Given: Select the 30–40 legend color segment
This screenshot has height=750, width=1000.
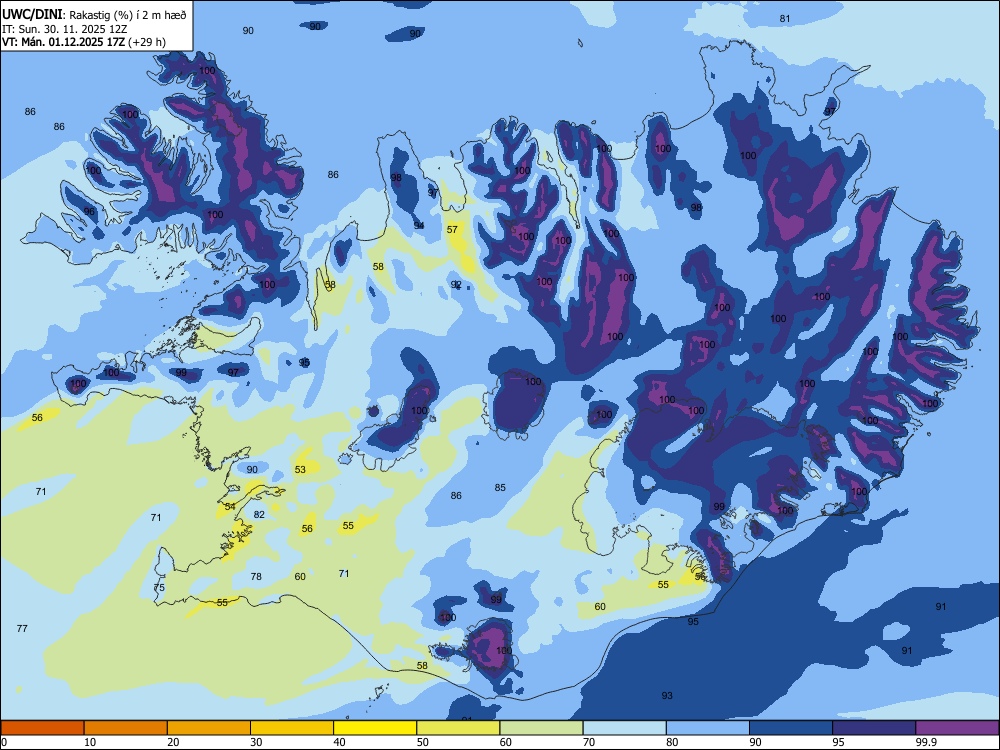Looking at the screenshot, I should click(292, 728).
